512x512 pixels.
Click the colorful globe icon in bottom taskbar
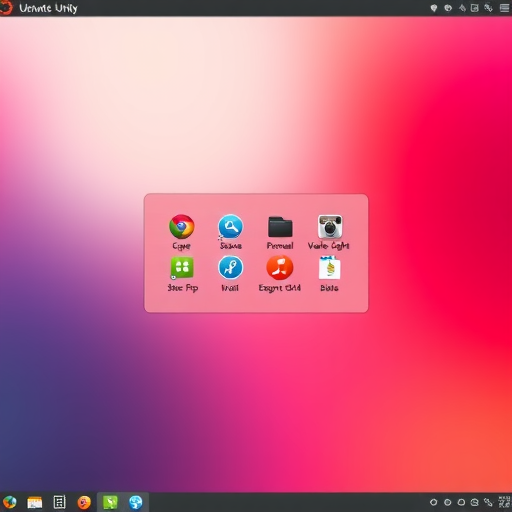[10, 502]
